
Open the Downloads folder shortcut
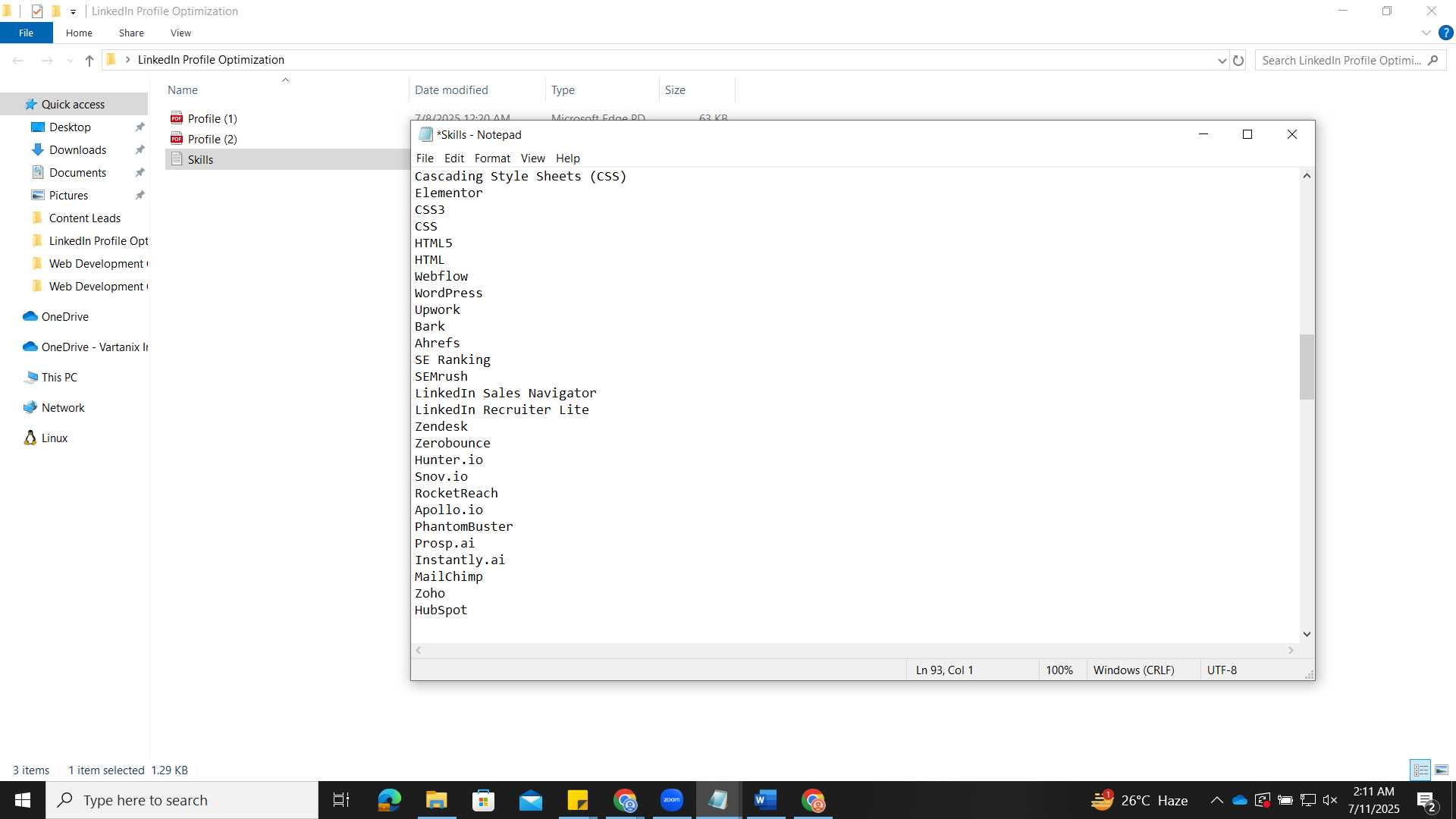pos(77,149)
